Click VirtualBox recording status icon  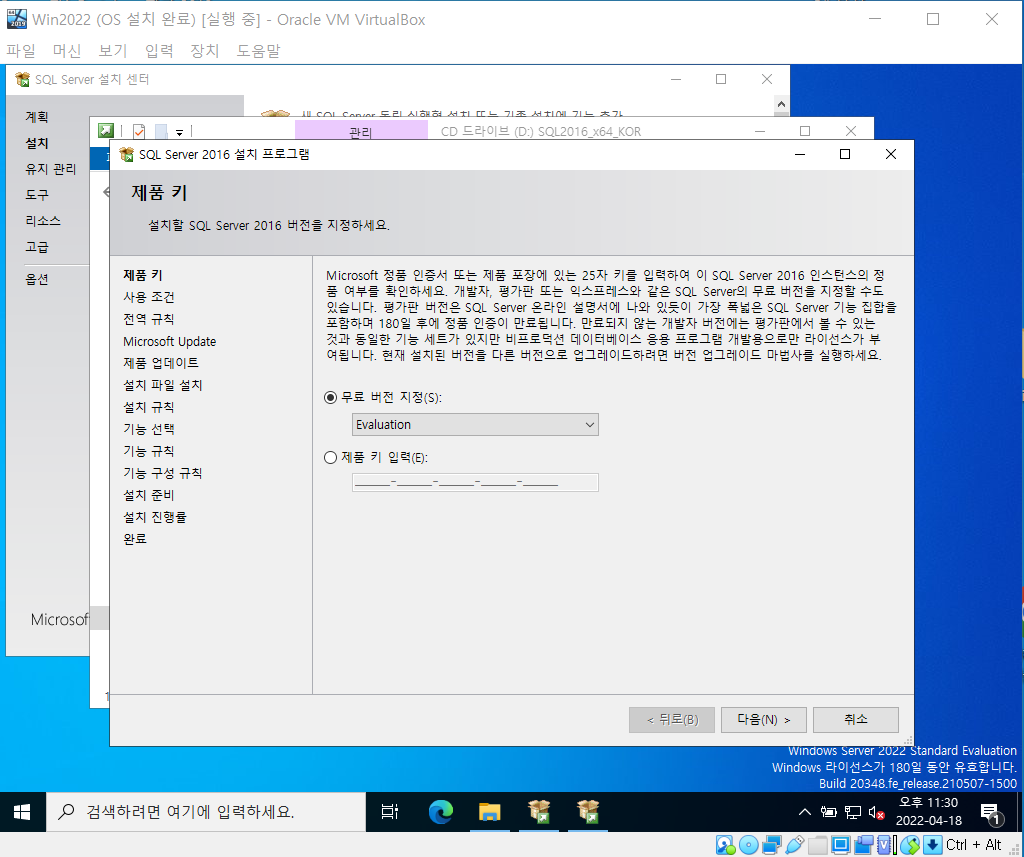point(863,845)
